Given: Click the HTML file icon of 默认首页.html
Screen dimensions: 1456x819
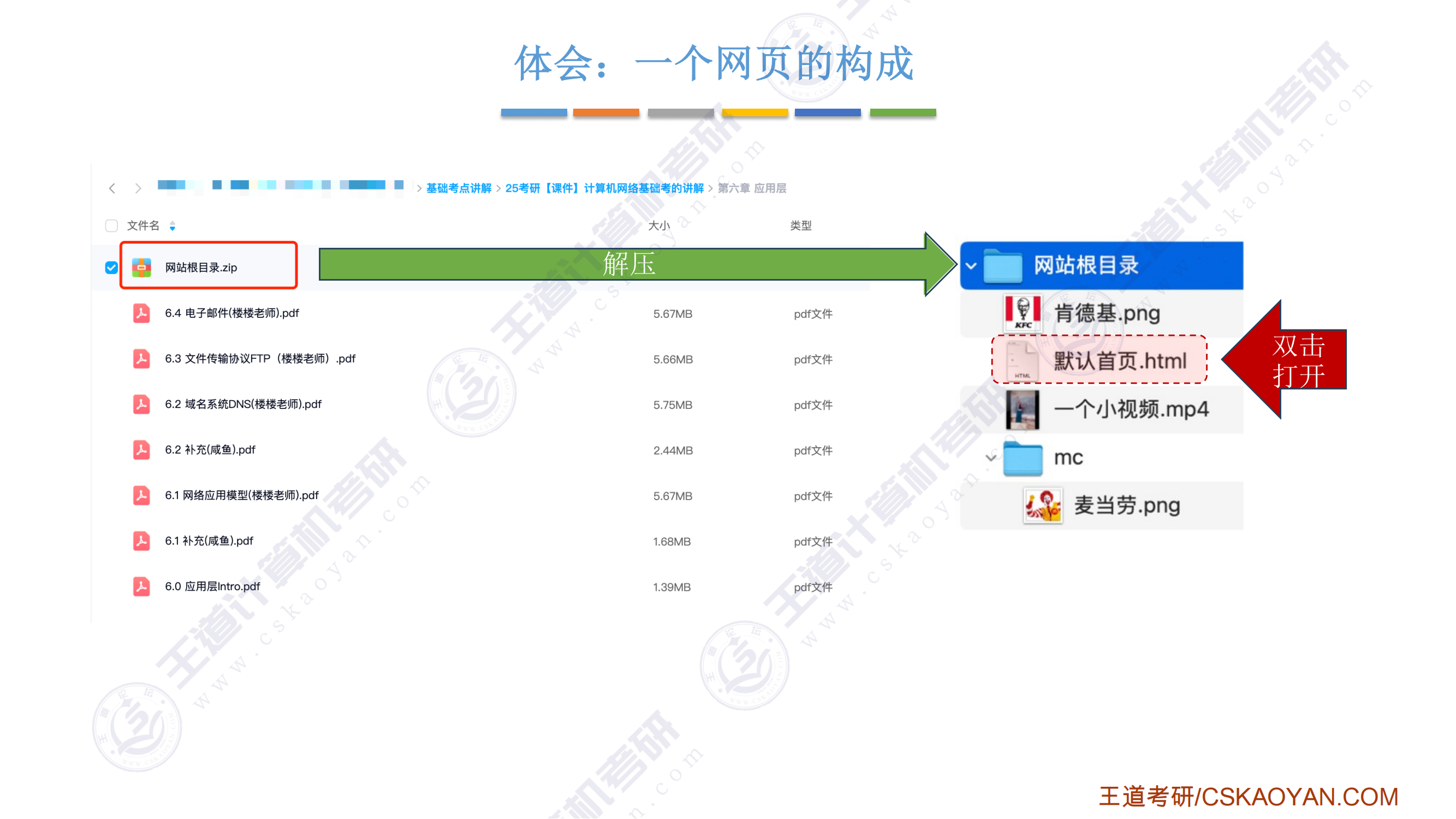Looking at the screenshot, I should pos(1023,360).
